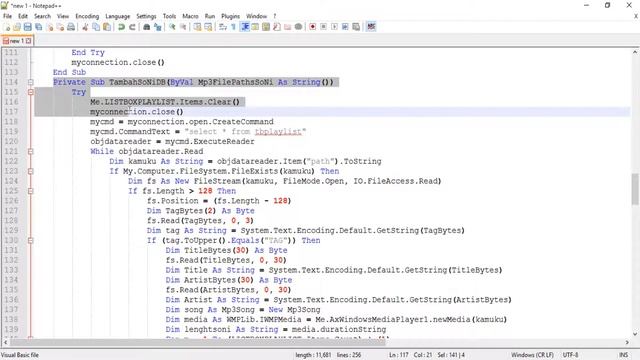This screenshot has height=360, width=640.
Task: Toggle file monitoring eye button
Action: tap(298, 27)
